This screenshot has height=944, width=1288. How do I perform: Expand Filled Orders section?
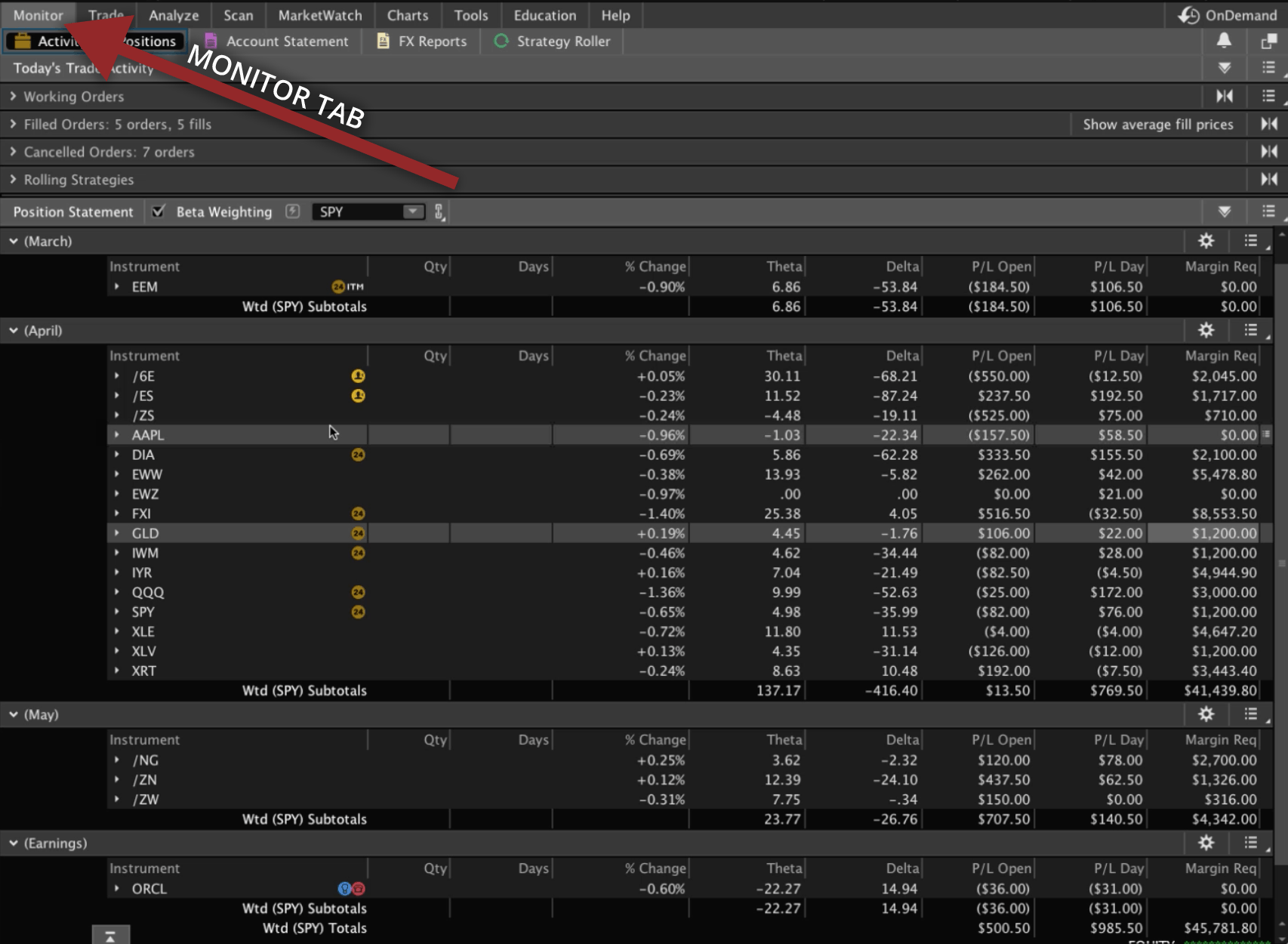click(13, 124)
